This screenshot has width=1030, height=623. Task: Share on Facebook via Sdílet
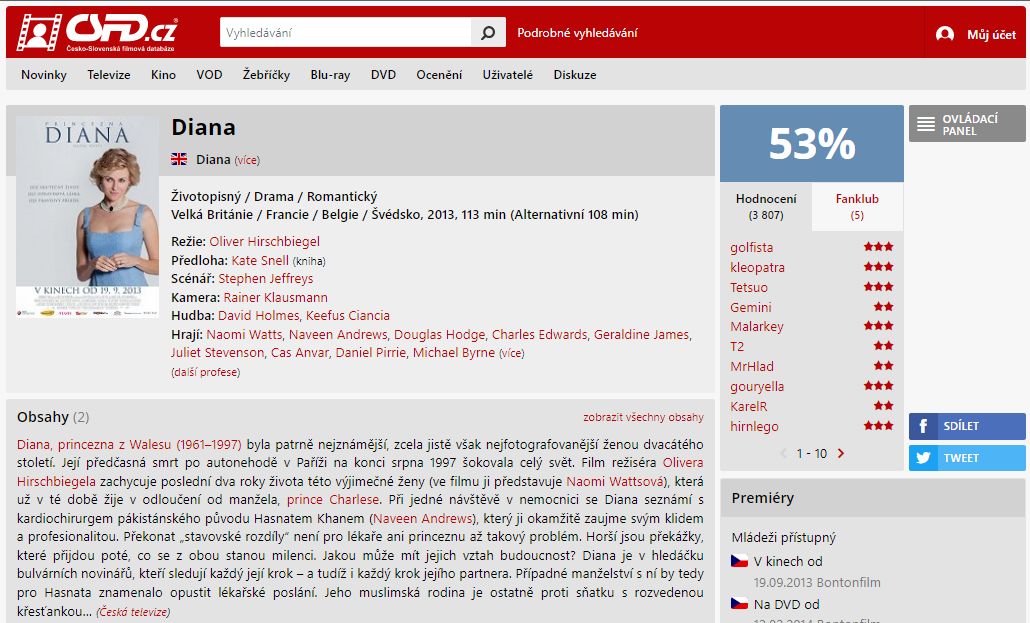[x=967, y=426]
